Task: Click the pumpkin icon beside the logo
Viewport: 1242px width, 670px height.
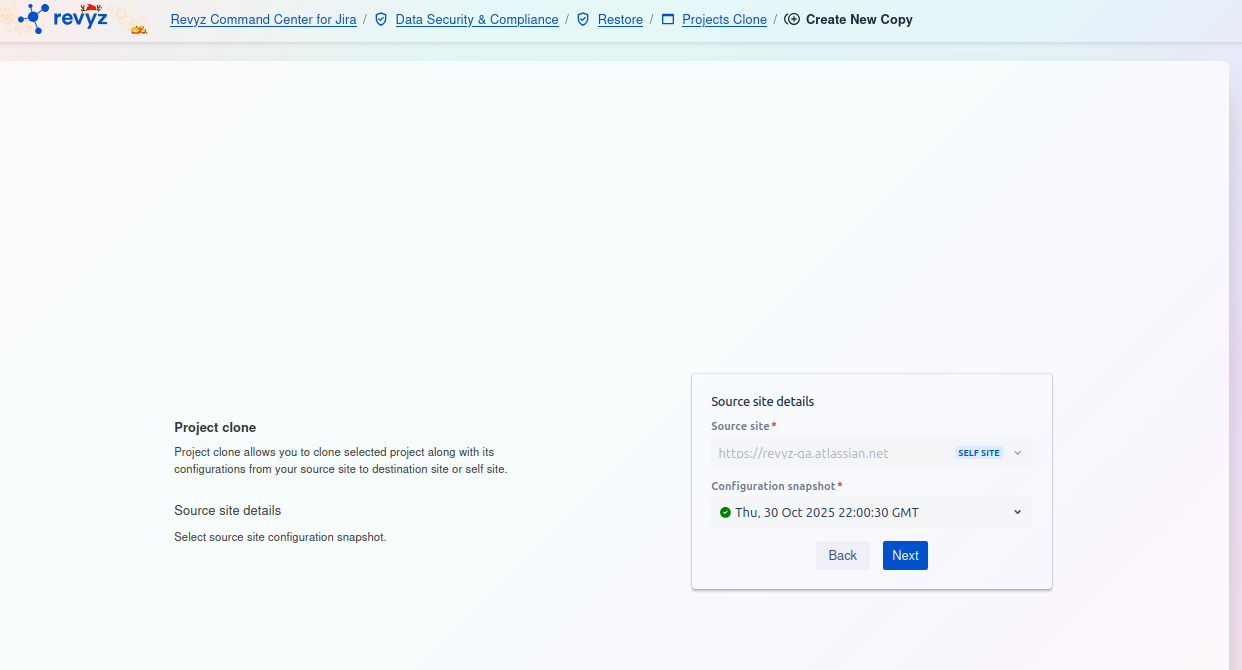Action: pos(139,29)
